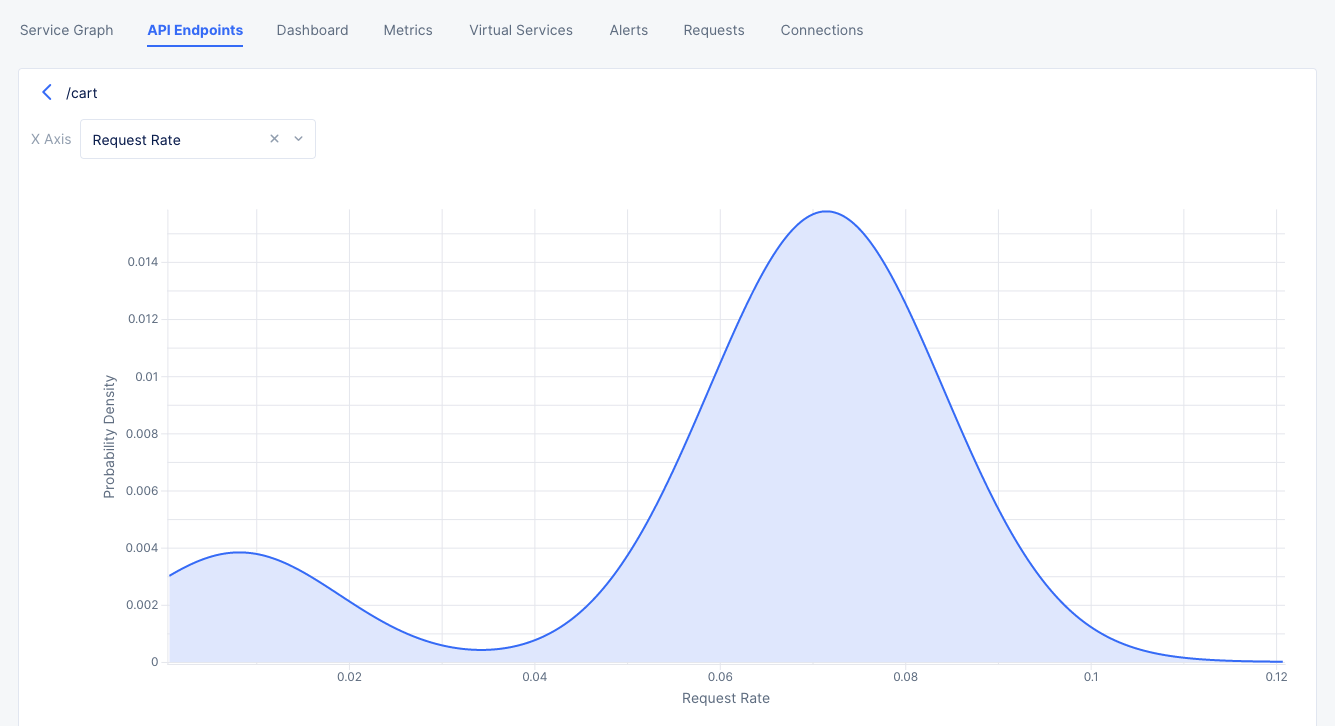Image resolution: width=1335 pixels, height=726 pixels.
Task: Switch to the Service Graph tab
Action: point(66,30)
